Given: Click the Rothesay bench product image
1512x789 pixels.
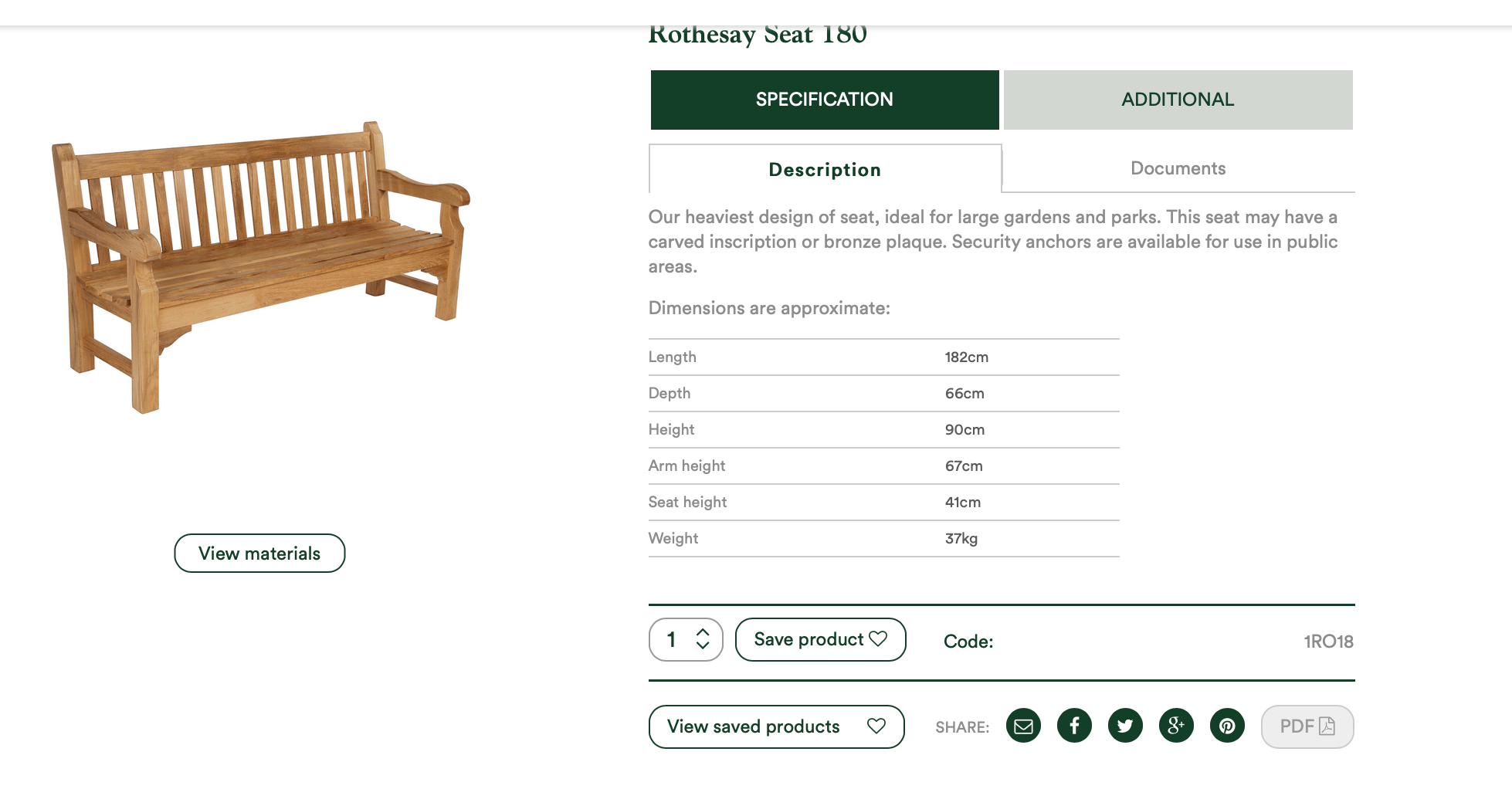Looking at the screenshot, I should 261,267.
